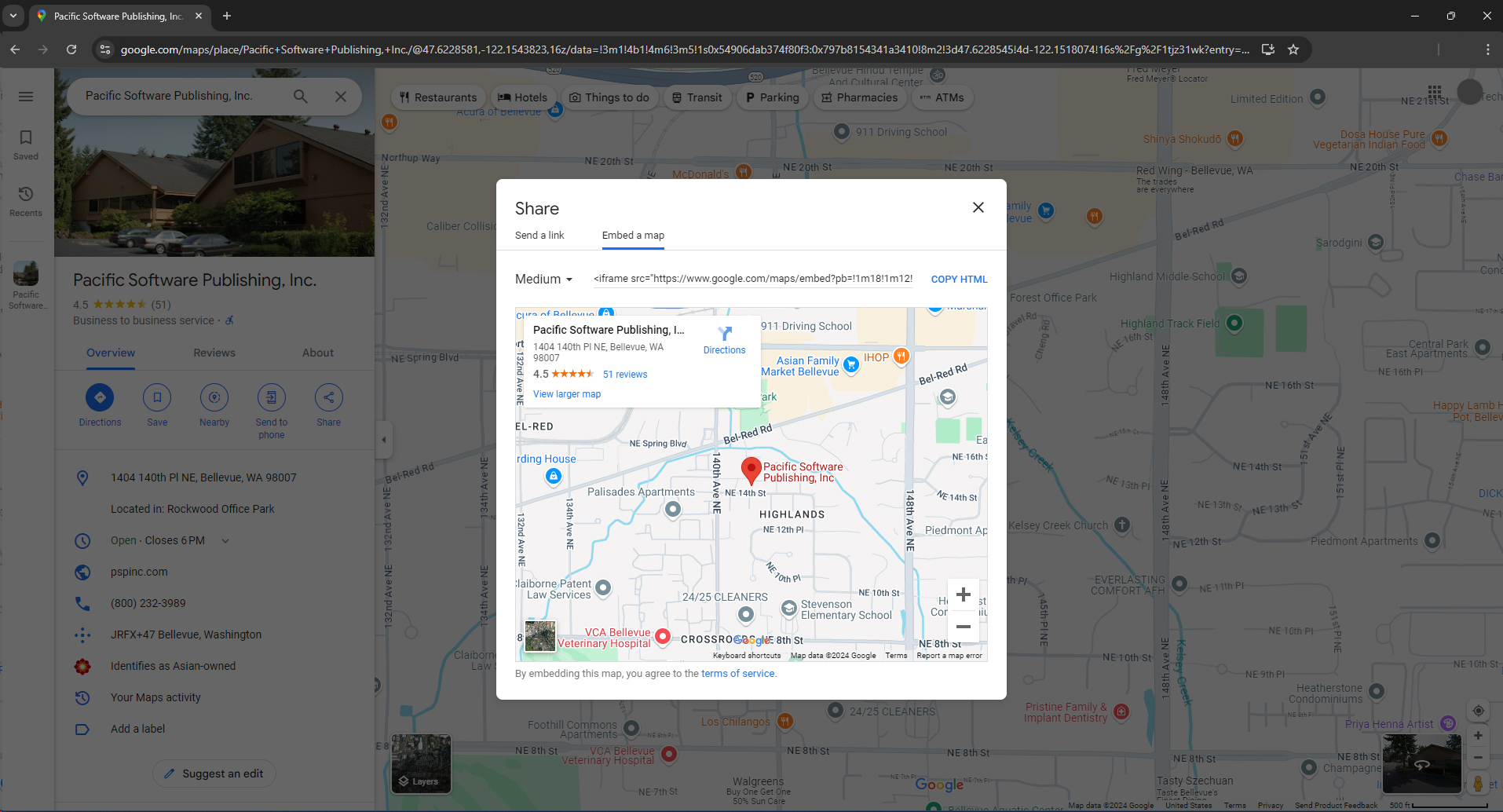
Task: Click Street View pegman icon
Action: click(x=1478, y=783)
